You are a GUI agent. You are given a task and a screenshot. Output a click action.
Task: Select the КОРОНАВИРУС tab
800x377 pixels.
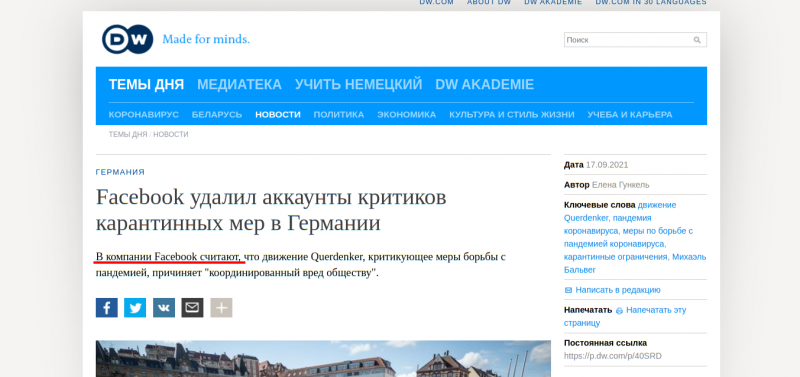point(144,115)
